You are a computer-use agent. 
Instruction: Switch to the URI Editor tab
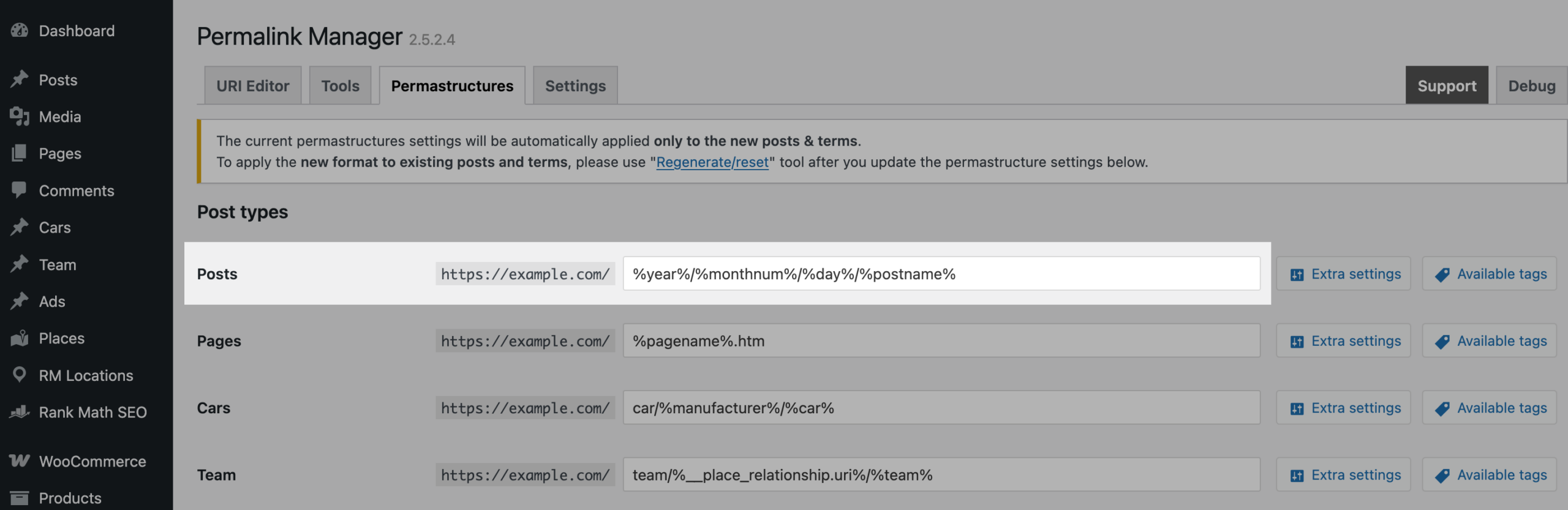252,86
